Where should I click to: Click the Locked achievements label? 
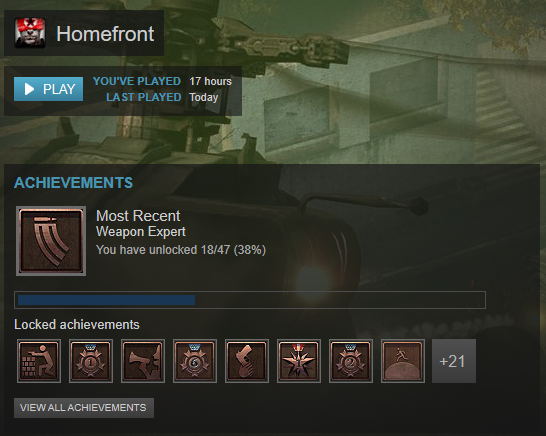pyautogui.click(x=77, y=325)
